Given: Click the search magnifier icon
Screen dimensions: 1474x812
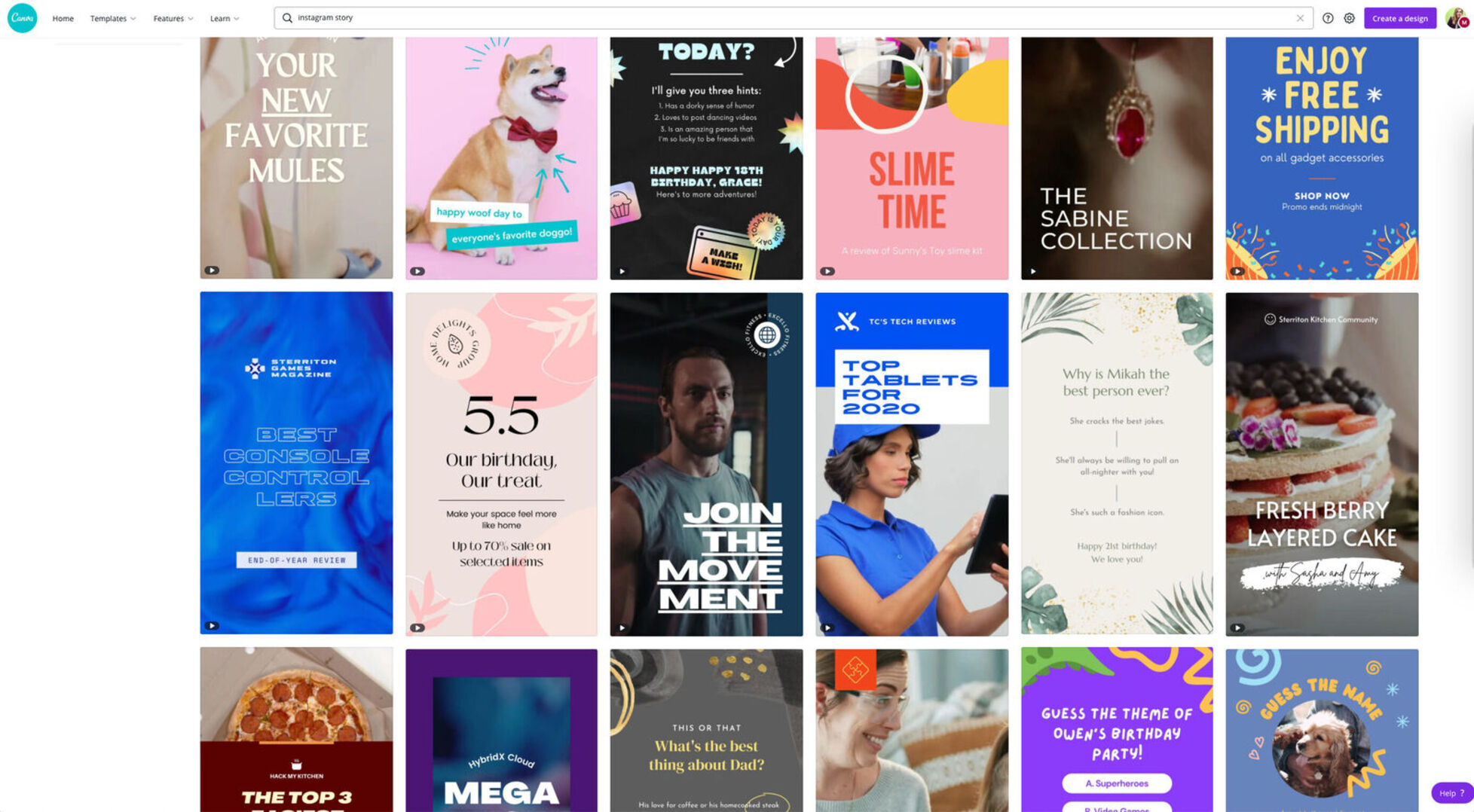Looking at the screenshot, I should (287, 17).
